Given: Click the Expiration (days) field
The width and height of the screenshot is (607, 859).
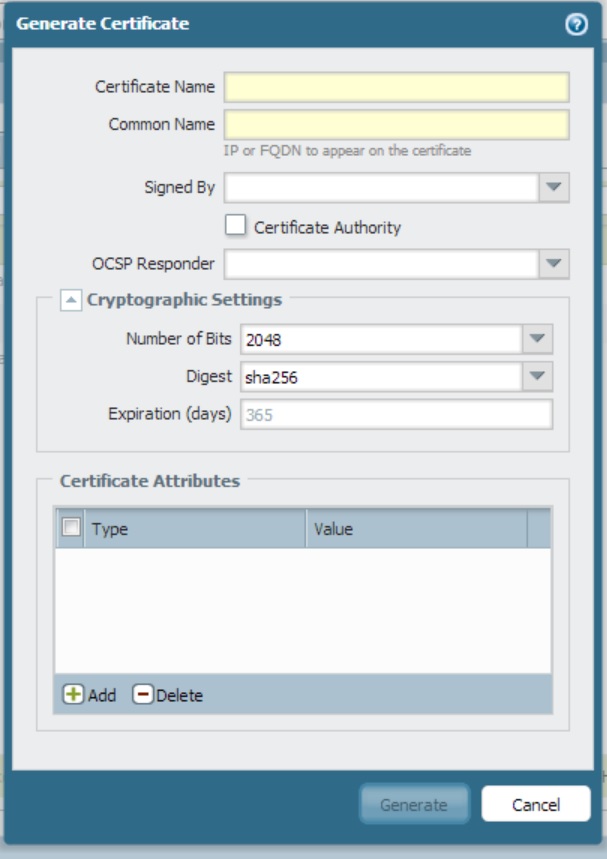Looking at the screenshot, I should coord(396,414).
